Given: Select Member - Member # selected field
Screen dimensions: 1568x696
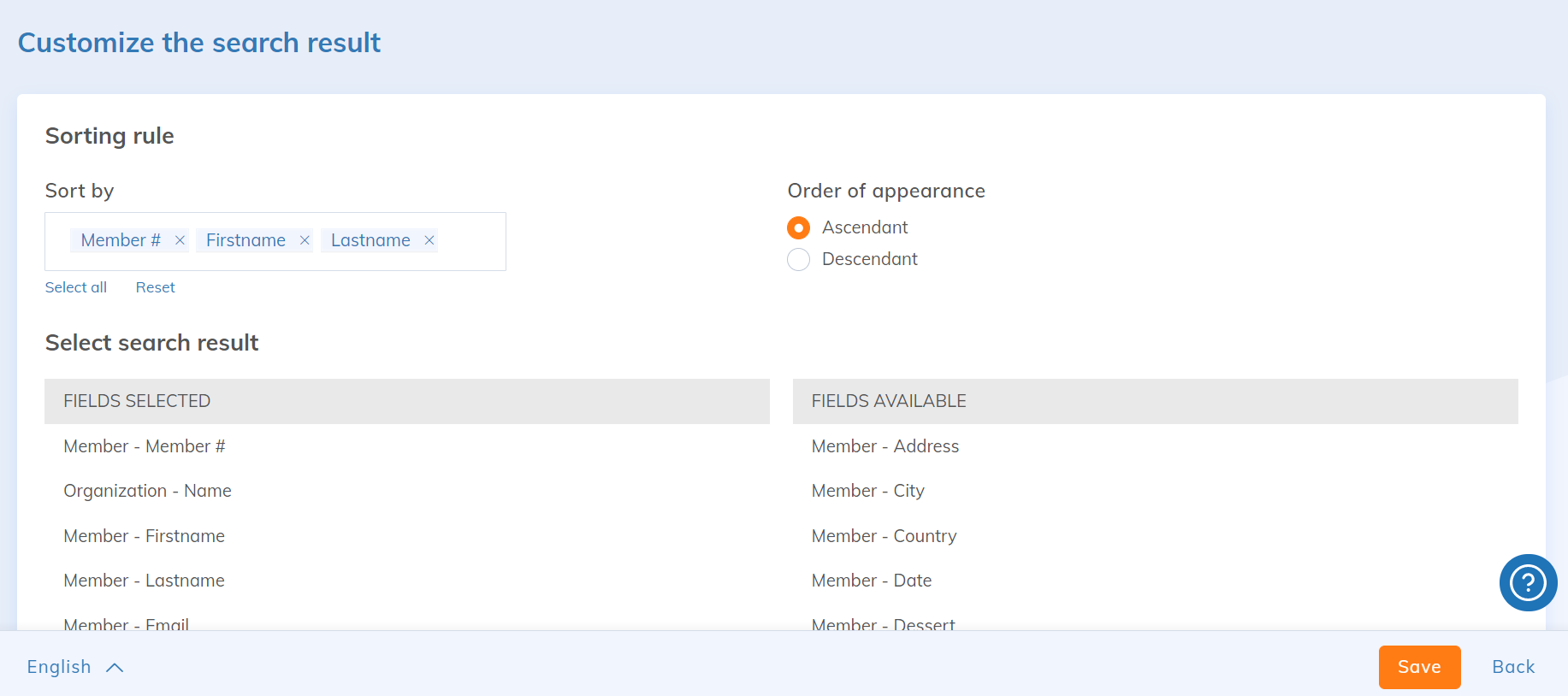Looking at the screenshot, I should [145, 446].
